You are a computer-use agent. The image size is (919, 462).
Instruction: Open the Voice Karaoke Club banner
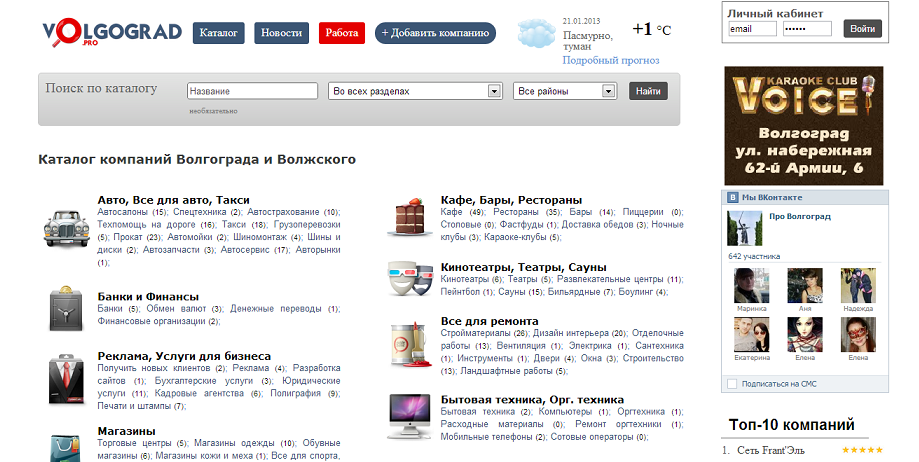[x=804, y=126]
